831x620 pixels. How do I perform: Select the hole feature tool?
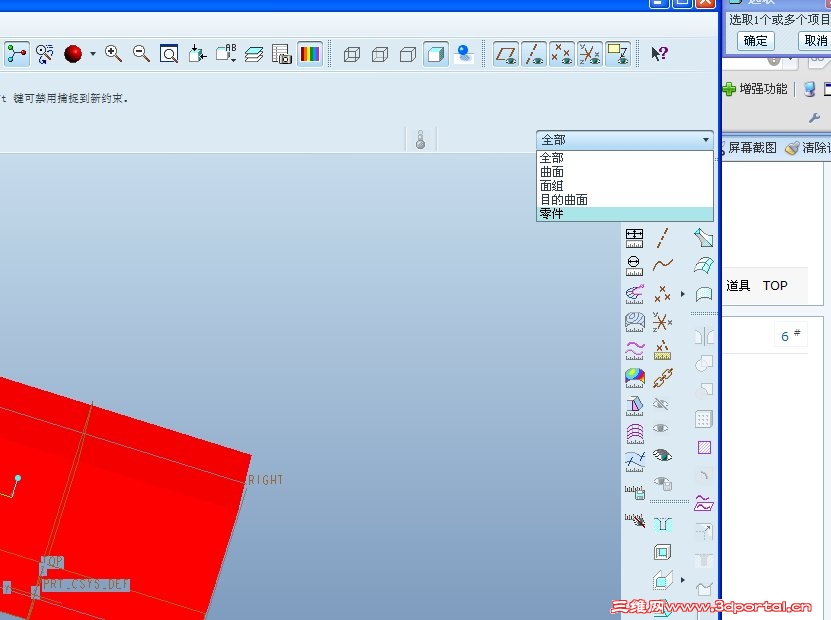tap(662, 525)
